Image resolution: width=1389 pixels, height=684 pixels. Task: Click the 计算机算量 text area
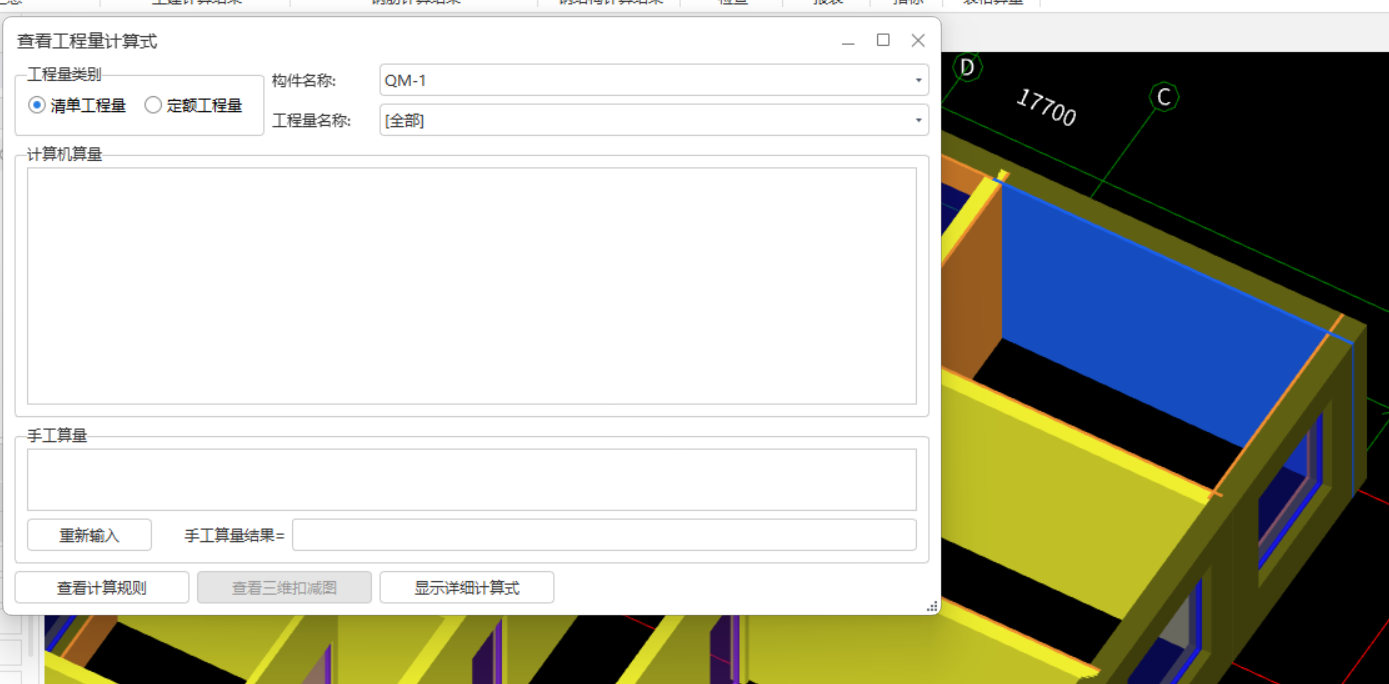coord(472,286)
